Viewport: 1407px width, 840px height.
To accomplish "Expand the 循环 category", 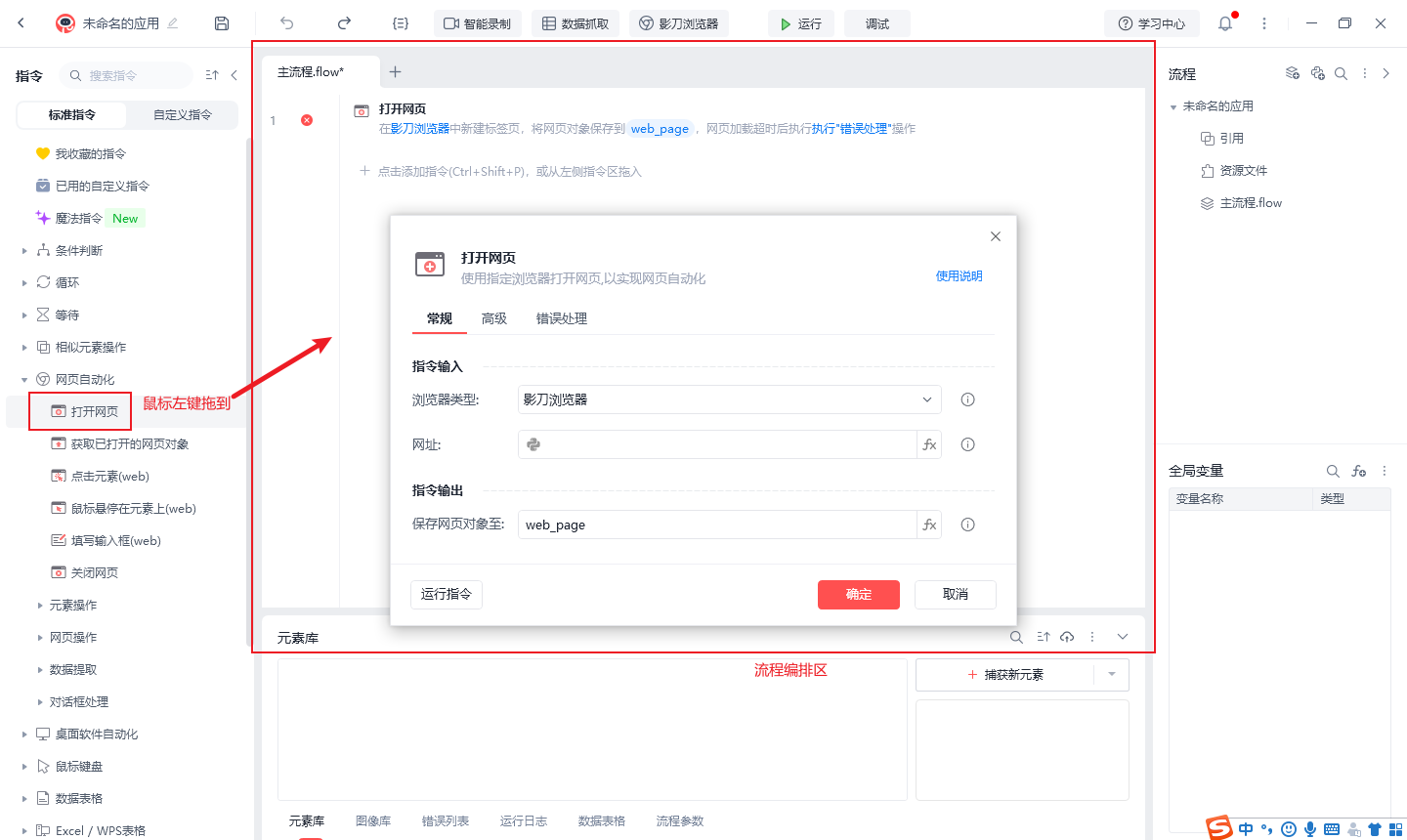I will pyautogui.click(x=24, y=283).
